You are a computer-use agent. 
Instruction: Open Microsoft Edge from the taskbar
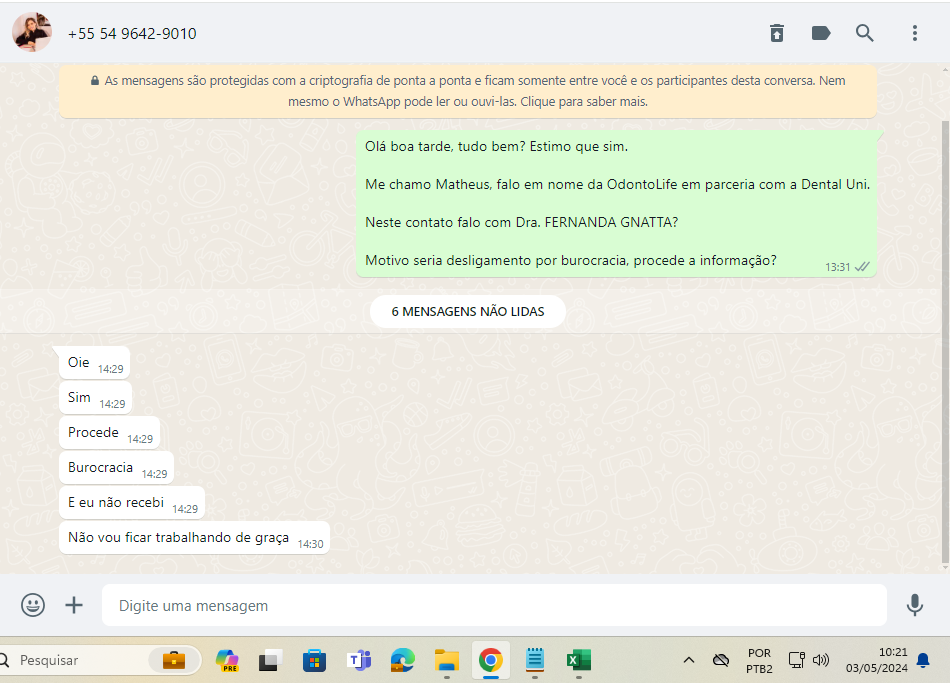click(x=402, y=660)
